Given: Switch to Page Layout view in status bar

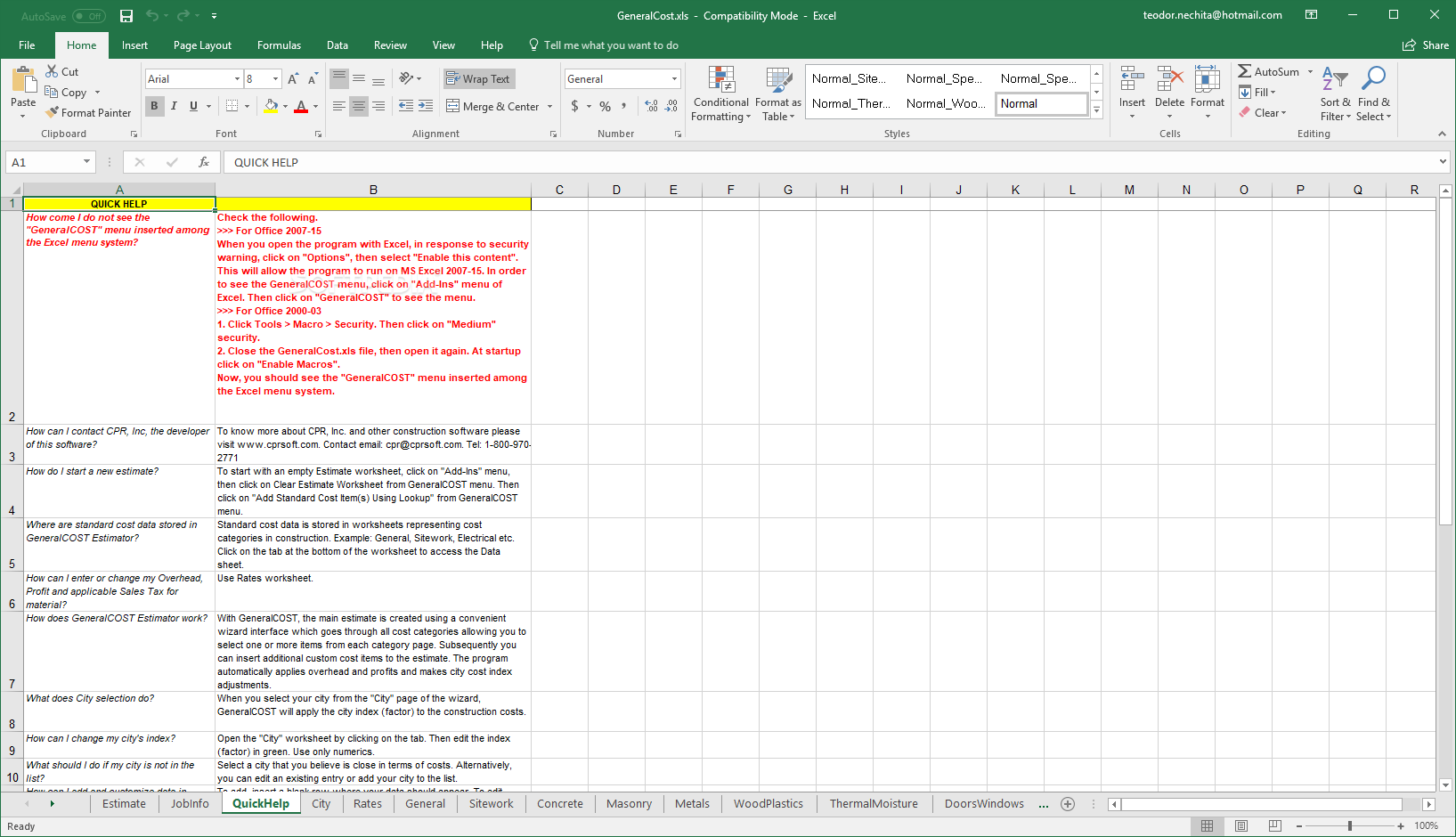Looking at the screenshot, I should [1241, 826].
